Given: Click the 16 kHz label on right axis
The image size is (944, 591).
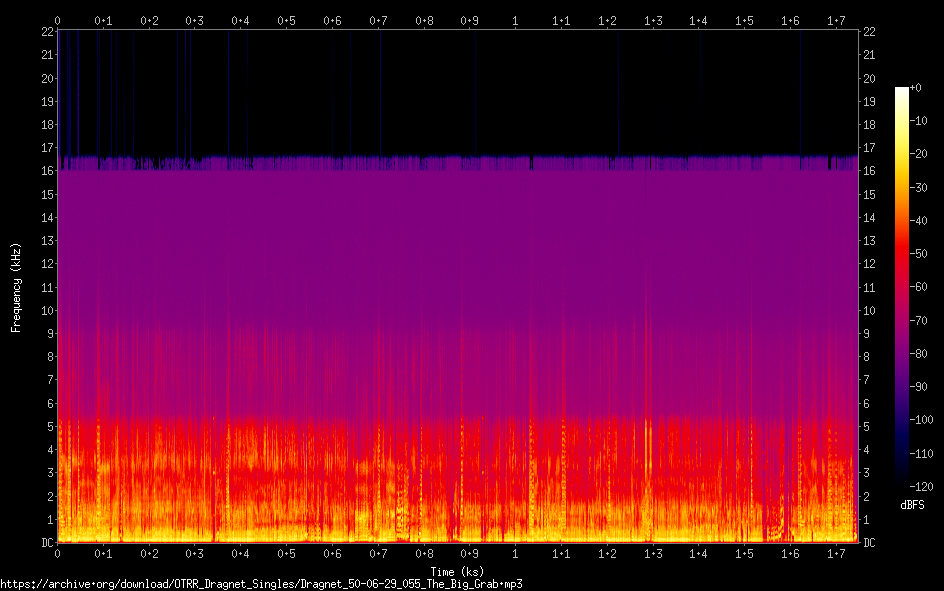Looking at the screenshot, I should 869,171.
